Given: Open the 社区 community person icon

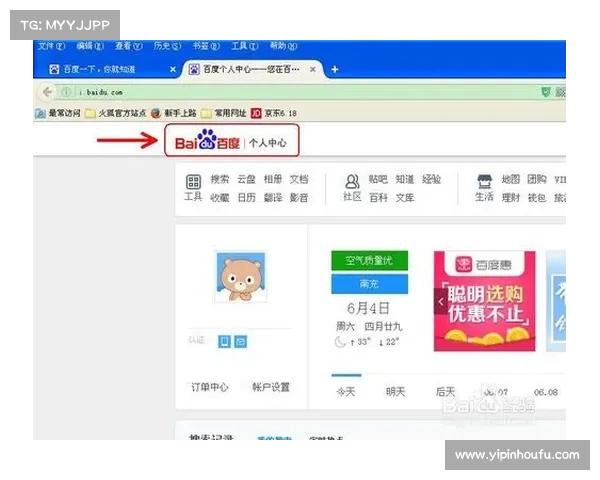Looking at the screenshot, I should 352,181.
